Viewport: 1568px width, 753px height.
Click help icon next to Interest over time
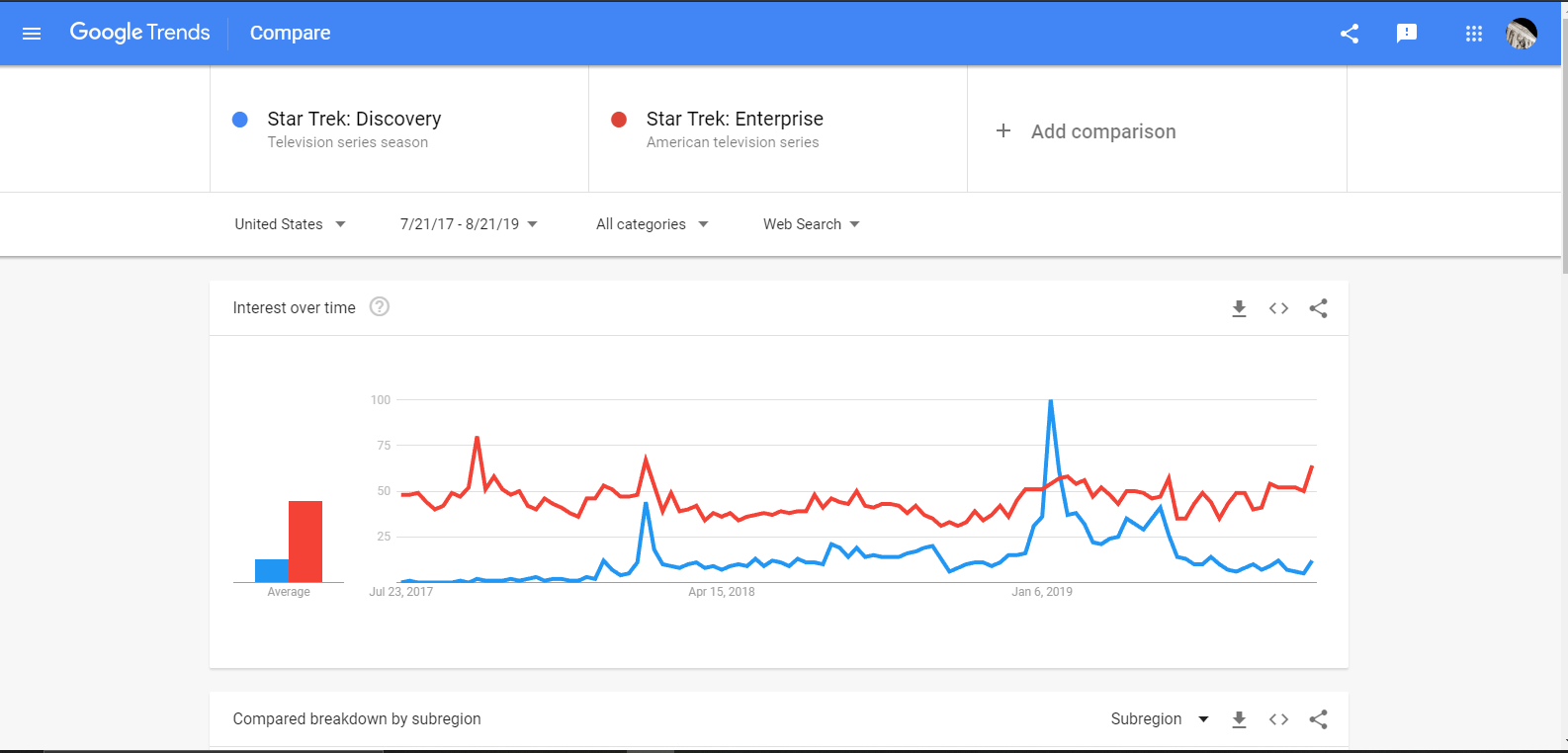[x=380, y=307]
